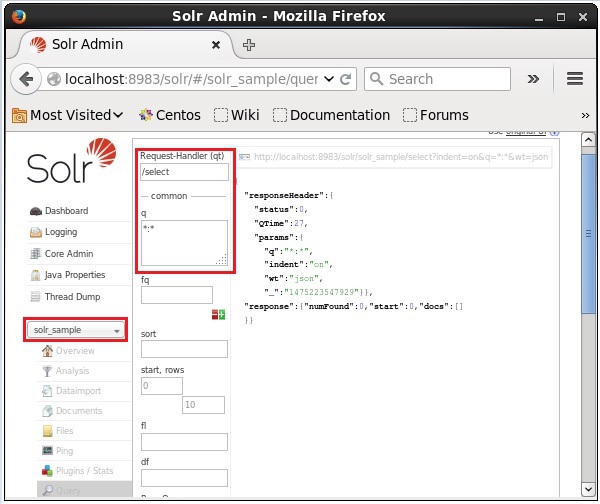600x504 pixels.
Task: Open a new tab with plus button
Action: 249,45
